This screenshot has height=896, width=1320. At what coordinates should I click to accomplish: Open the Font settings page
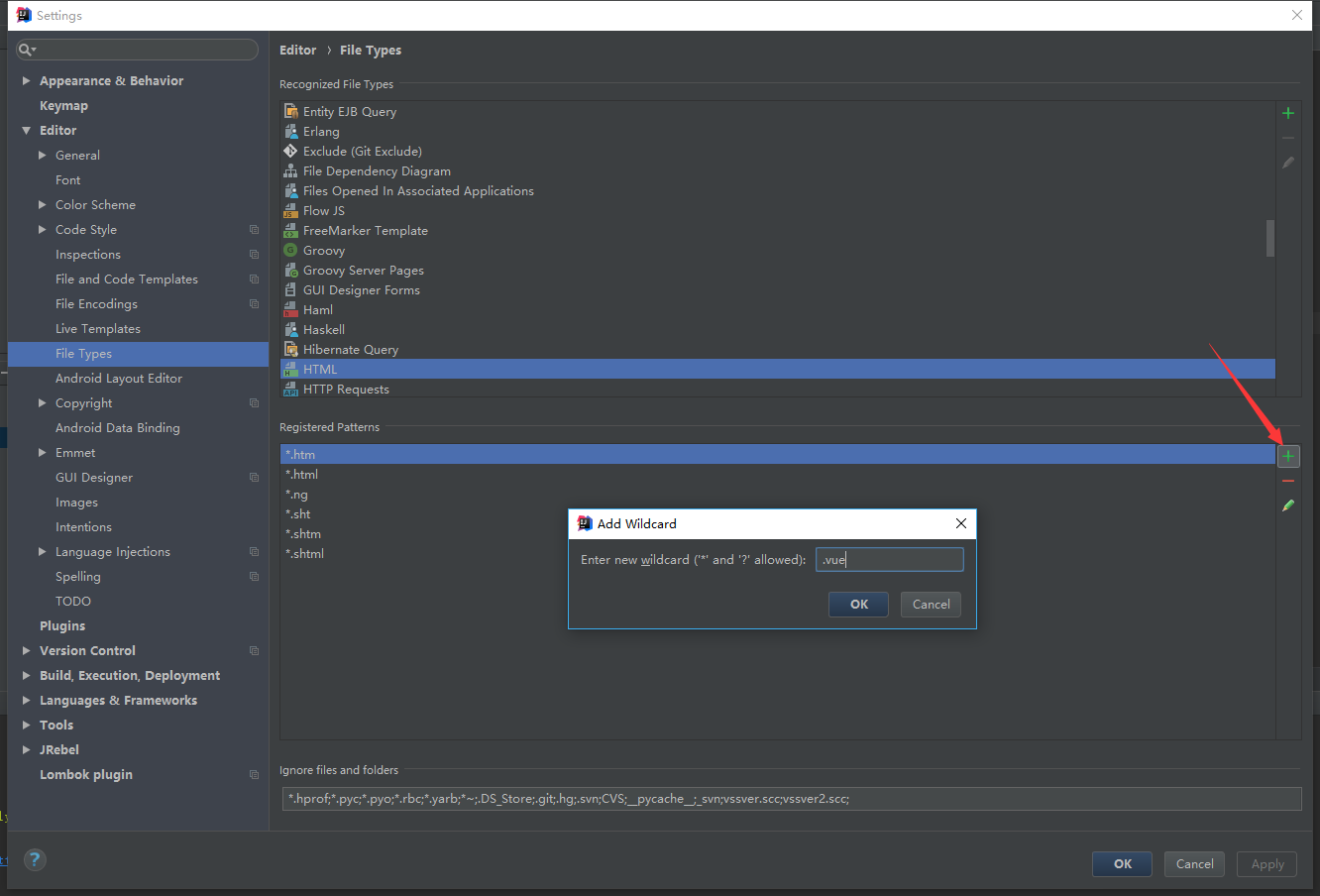point(68,180)
